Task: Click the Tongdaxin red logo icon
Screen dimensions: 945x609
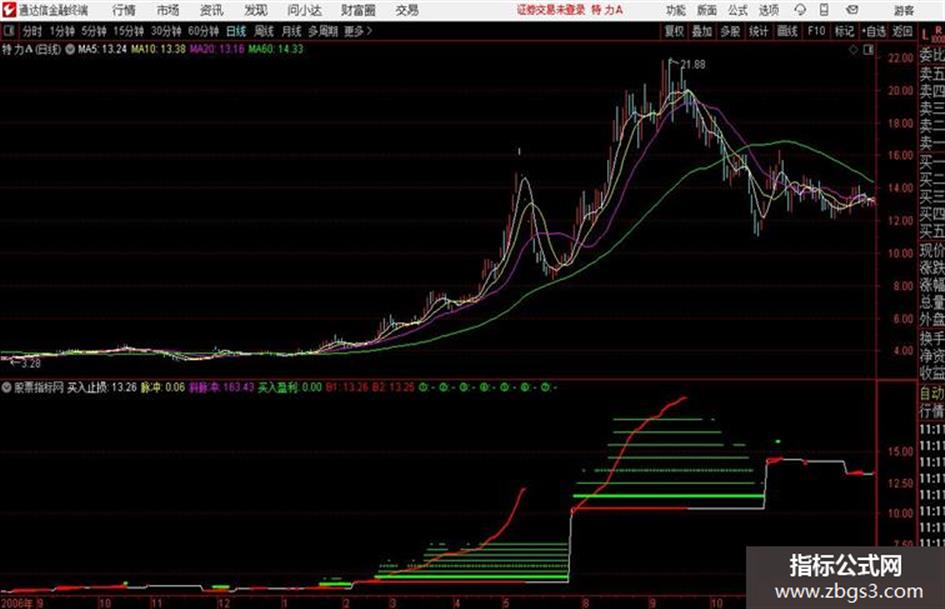Action: click(x=8, y=10)
